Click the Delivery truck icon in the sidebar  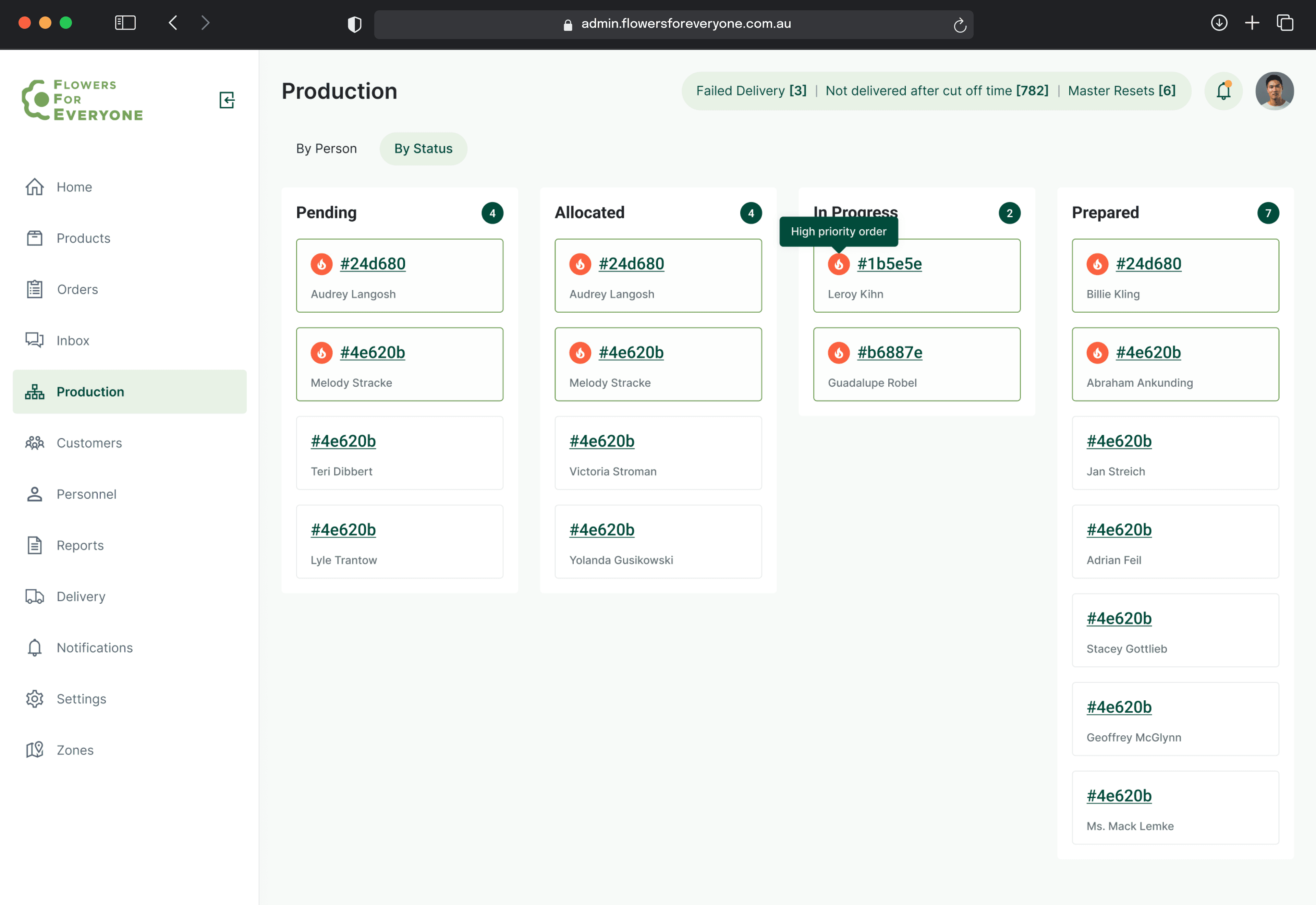point(35,596)
